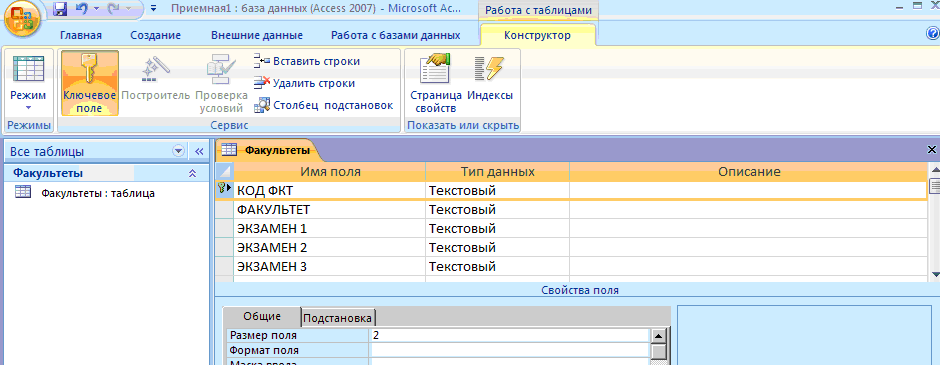Image resolution: width=940 pixels, height=365 pixels.
Task: Open the Общие properties tab
Action: click(x=262, y=316)
